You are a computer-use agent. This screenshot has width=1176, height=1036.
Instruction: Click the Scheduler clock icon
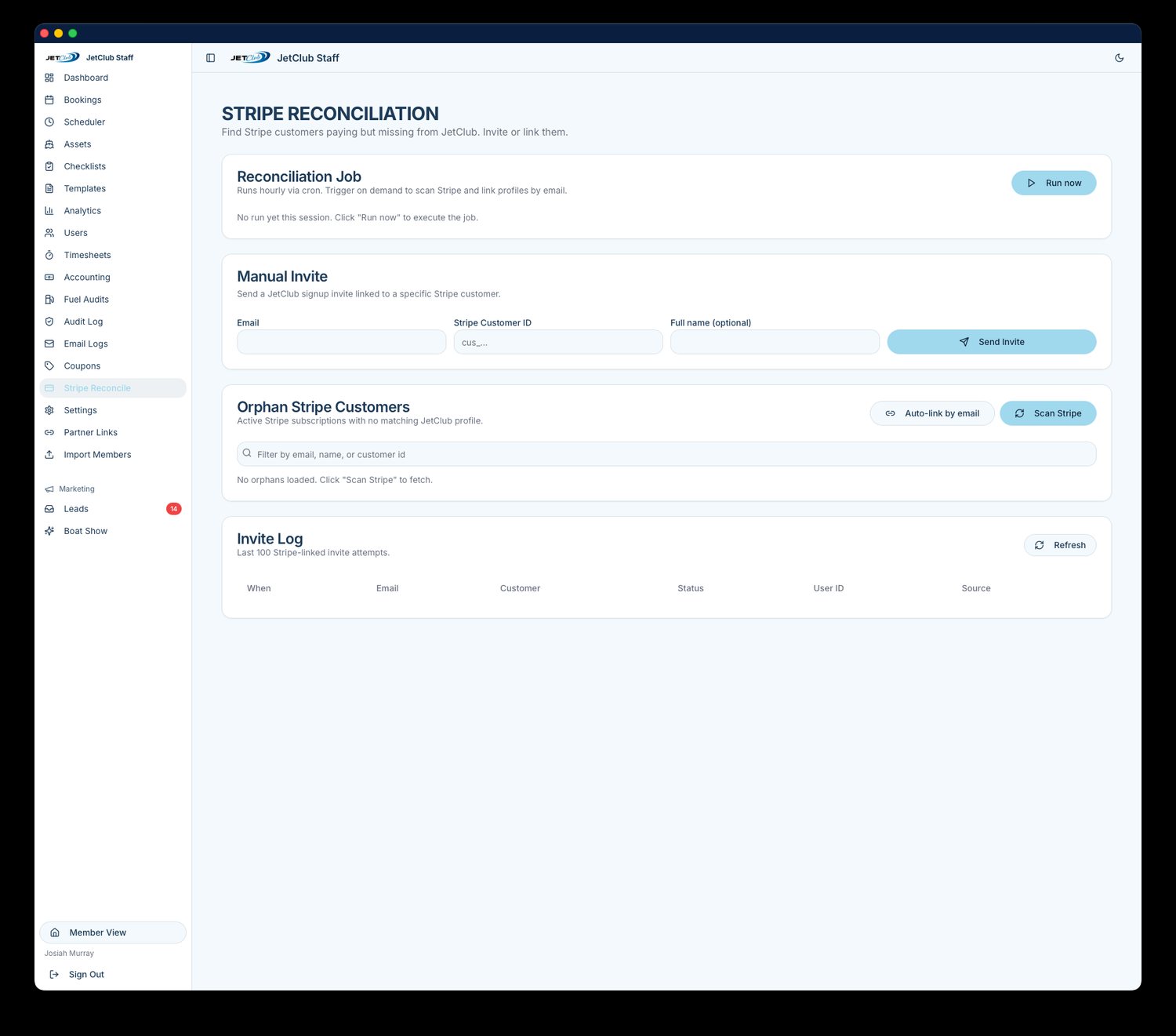(49, 122)
